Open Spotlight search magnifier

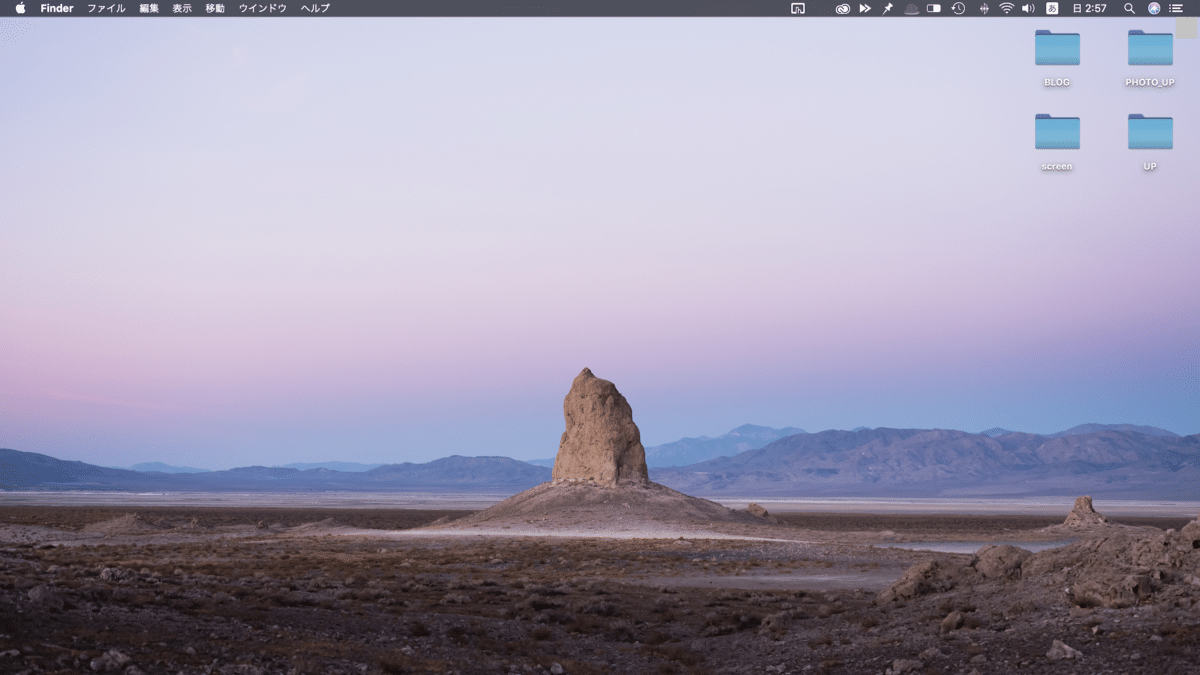[x=1129, y=8]
